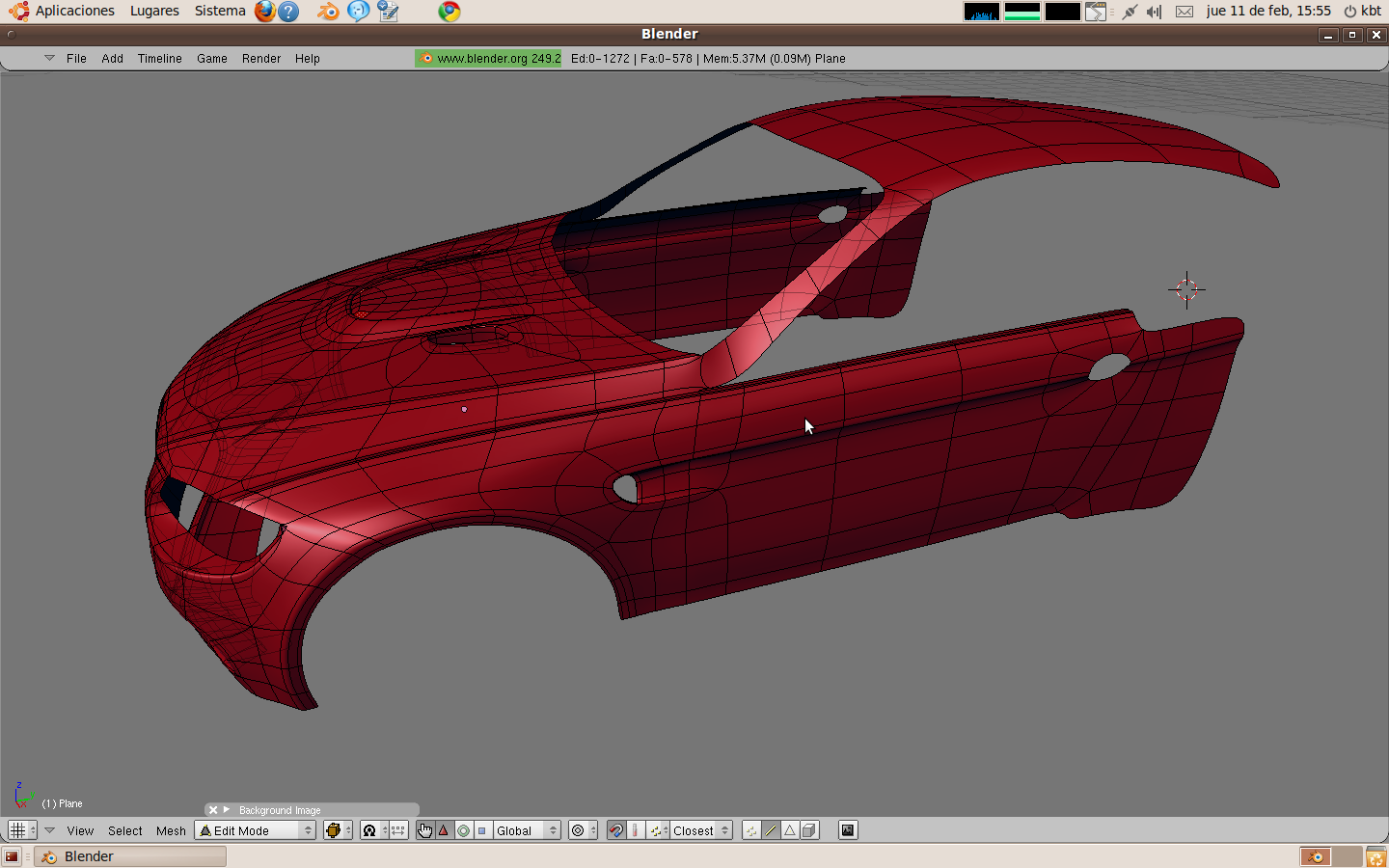1389x868 pixels.
Task: Open the Render menu
Action: coord(261,59)
